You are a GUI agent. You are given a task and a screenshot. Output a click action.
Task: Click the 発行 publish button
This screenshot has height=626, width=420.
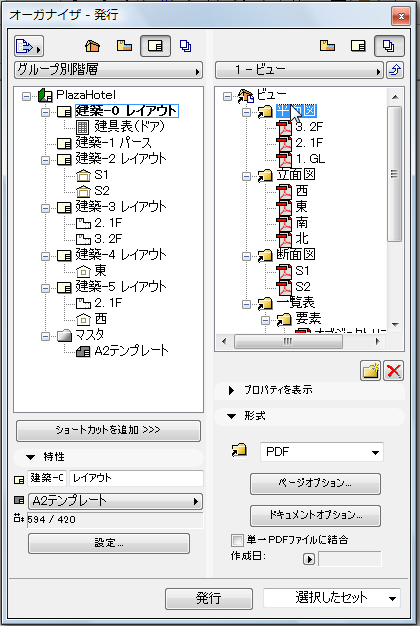pos(209,598)
